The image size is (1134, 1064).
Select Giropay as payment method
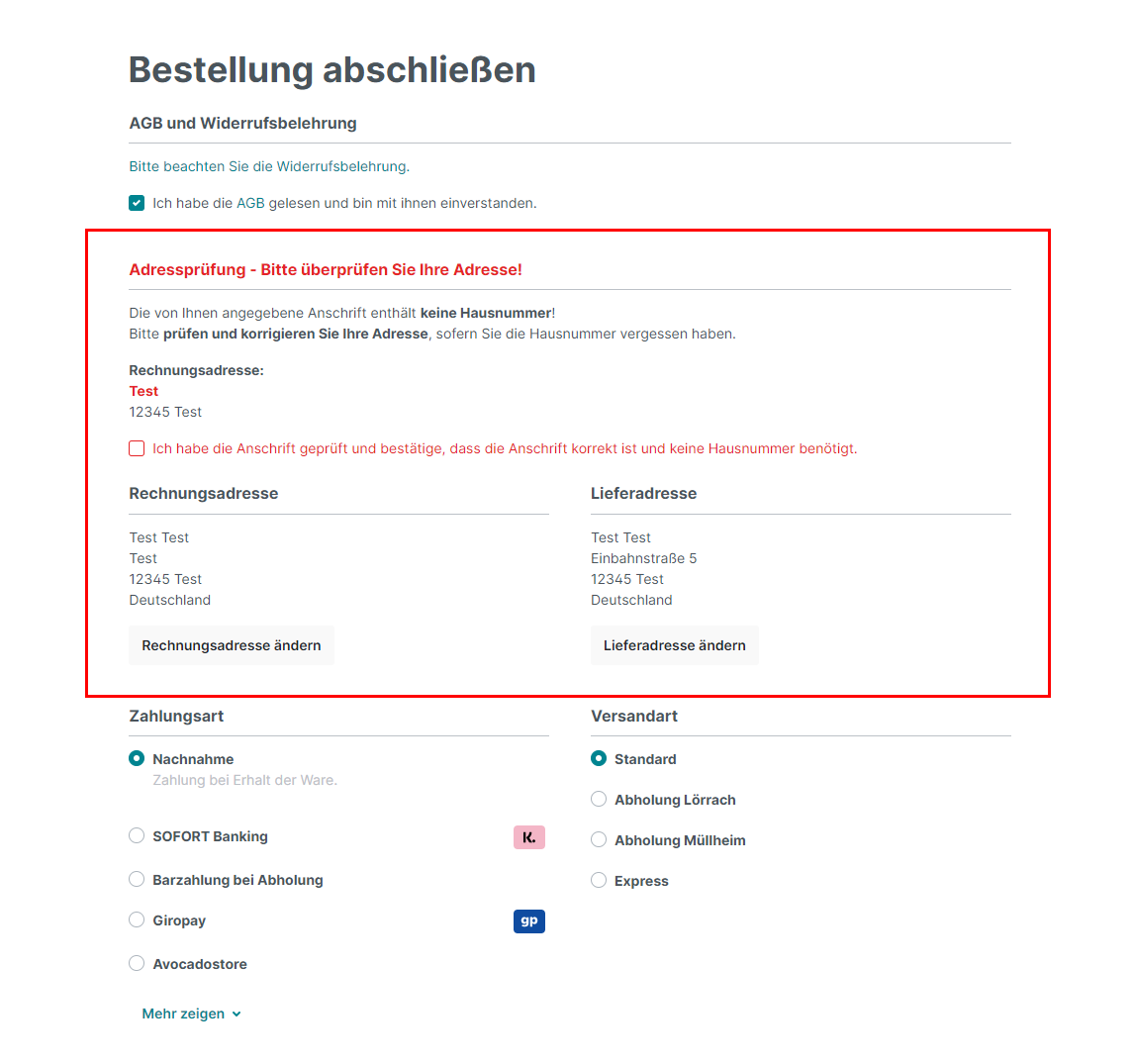(x=138, y=920)
